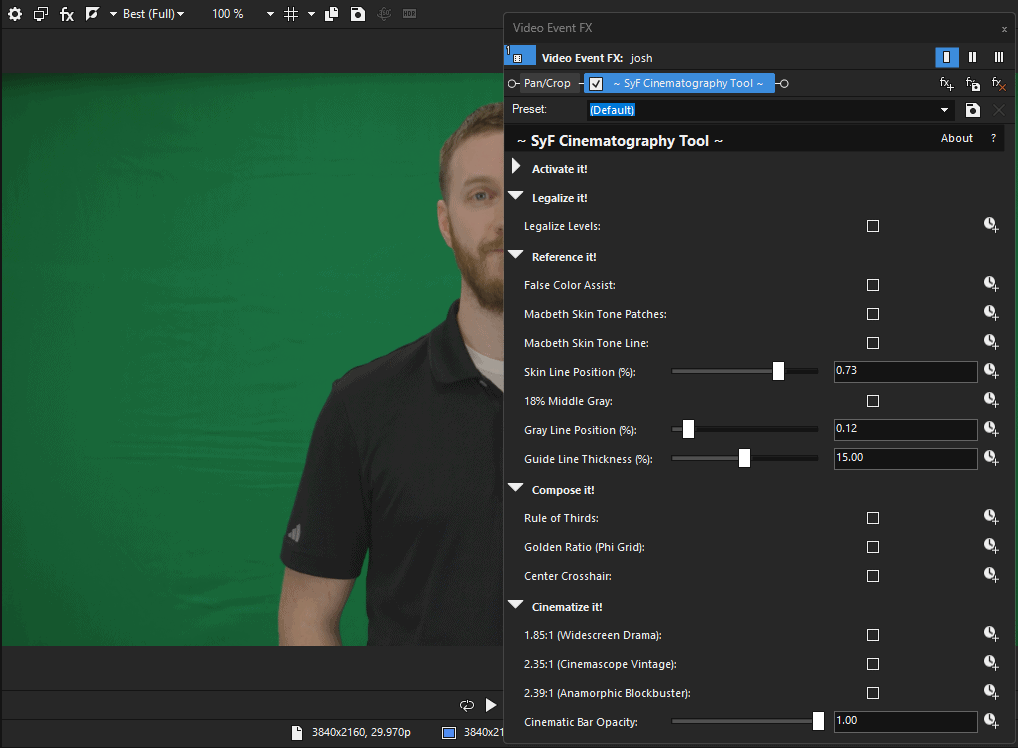
Task: Enable the Legalize Levels checkbox
Action: 872,226
